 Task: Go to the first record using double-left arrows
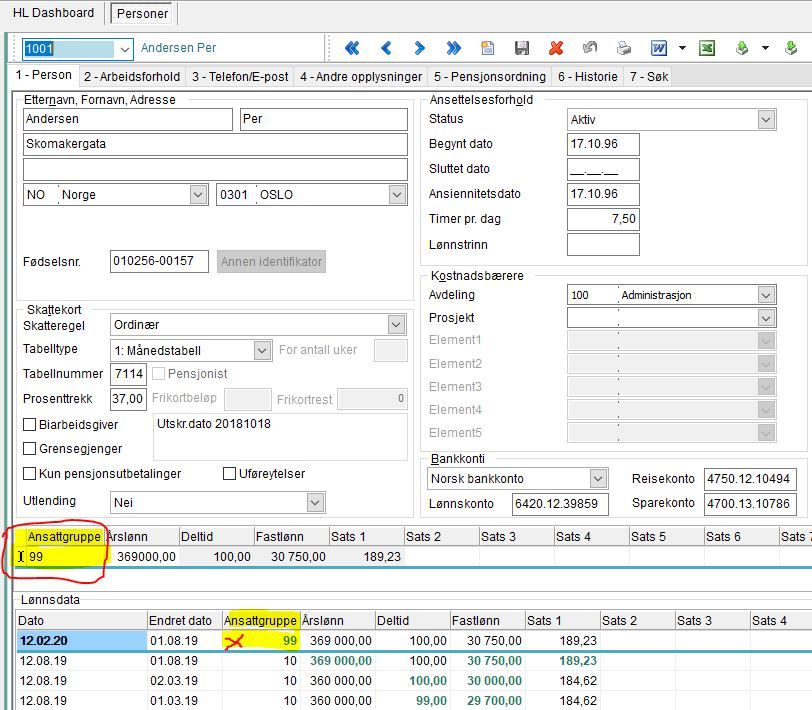pyautogui.click(x=352, y=48)
